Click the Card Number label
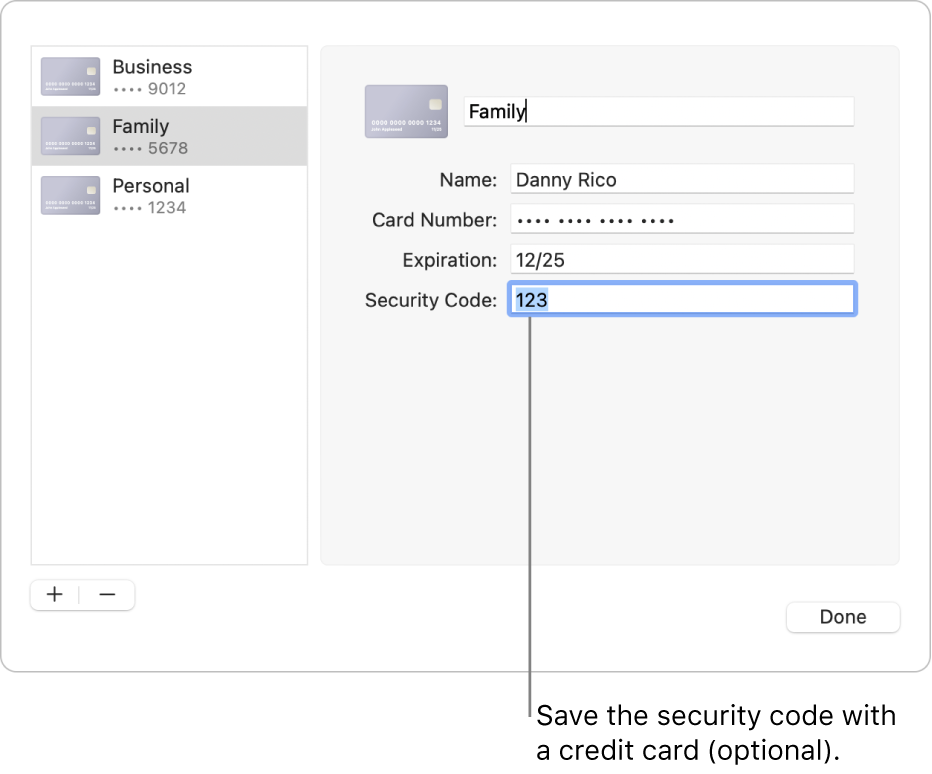Screen dimensions: 932x774 pyautogui.click(x=434, y=220)
